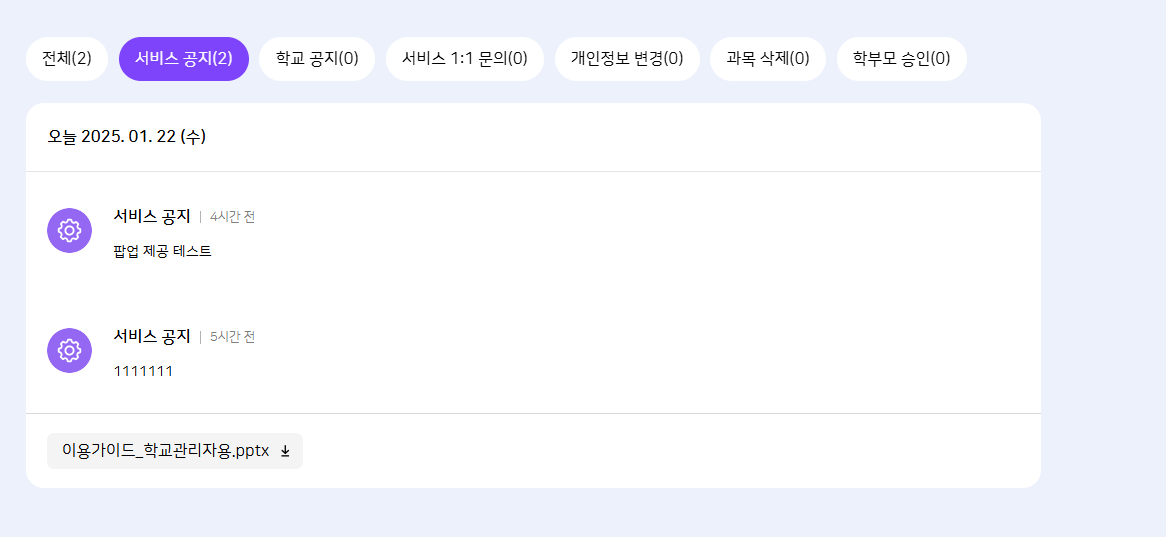Click the gear icon beside the 1111111 notice
This screenshot has width=1166, height=537.
pyautogui.click(x=69, y=351)
